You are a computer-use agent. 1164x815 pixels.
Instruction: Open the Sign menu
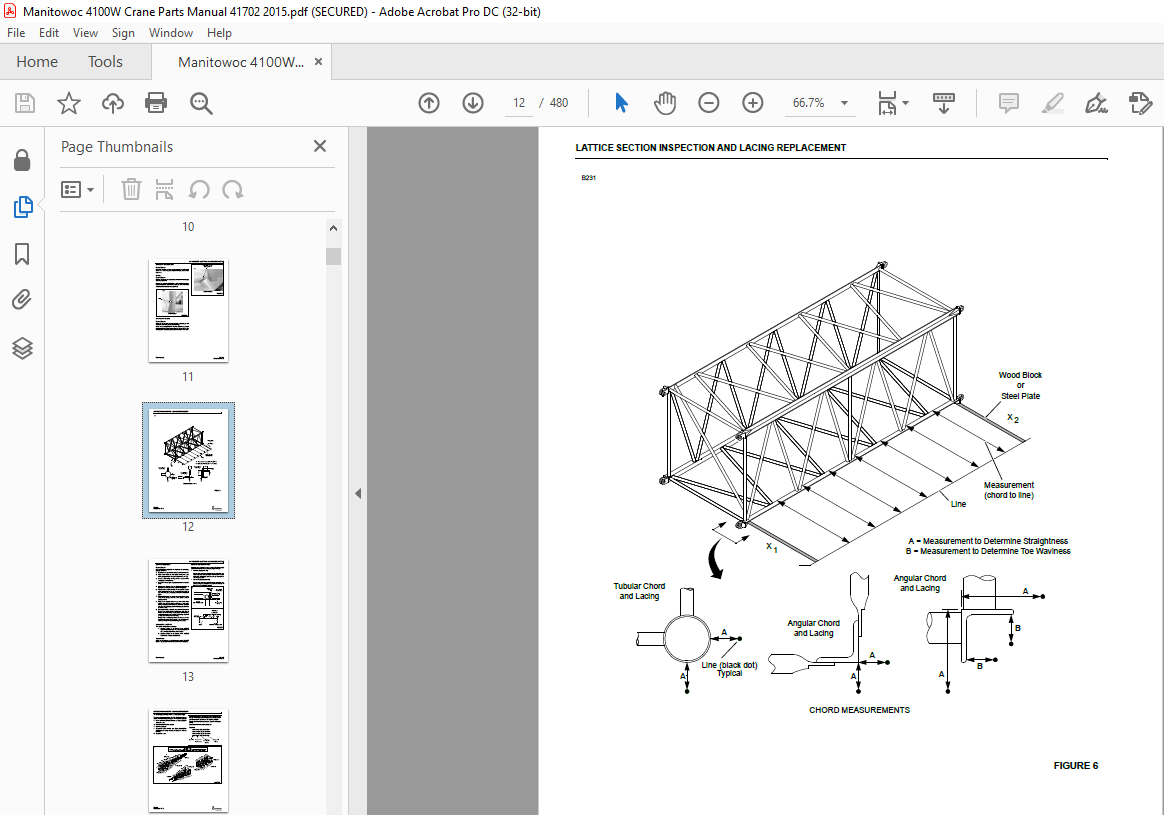123,33
